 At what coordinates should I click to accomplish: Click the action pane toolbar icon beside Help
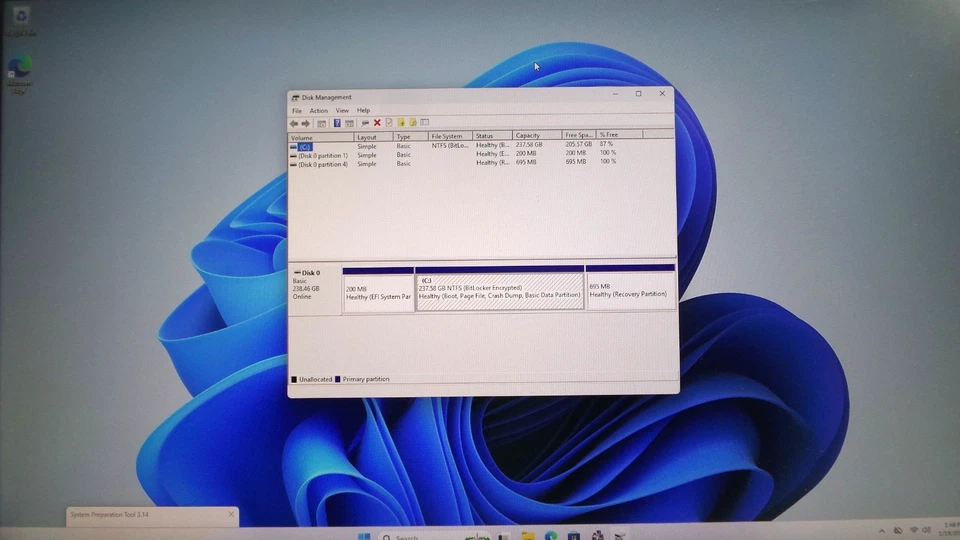point(349,124)
